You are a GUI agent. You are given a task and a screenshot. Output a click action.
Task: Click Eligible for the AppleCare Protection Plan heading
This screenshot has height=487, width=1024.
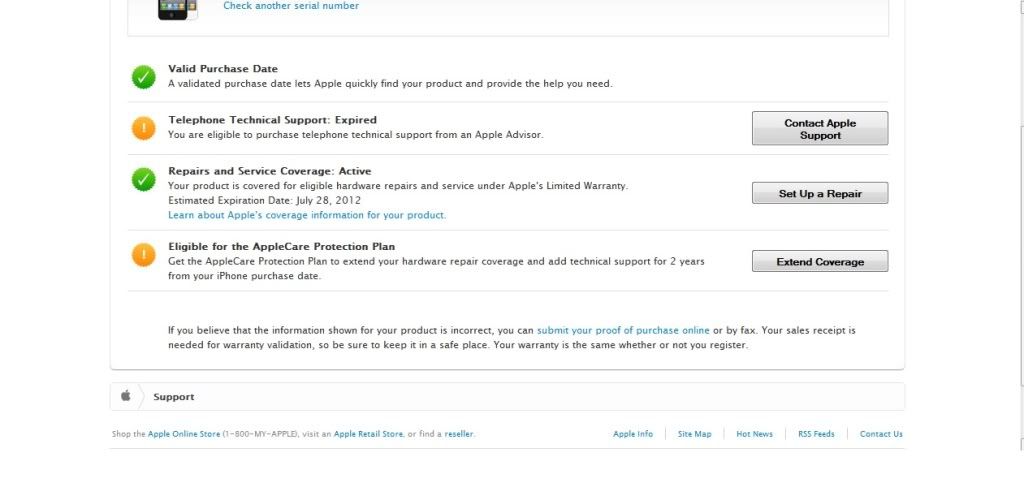(x=281, y=247)
